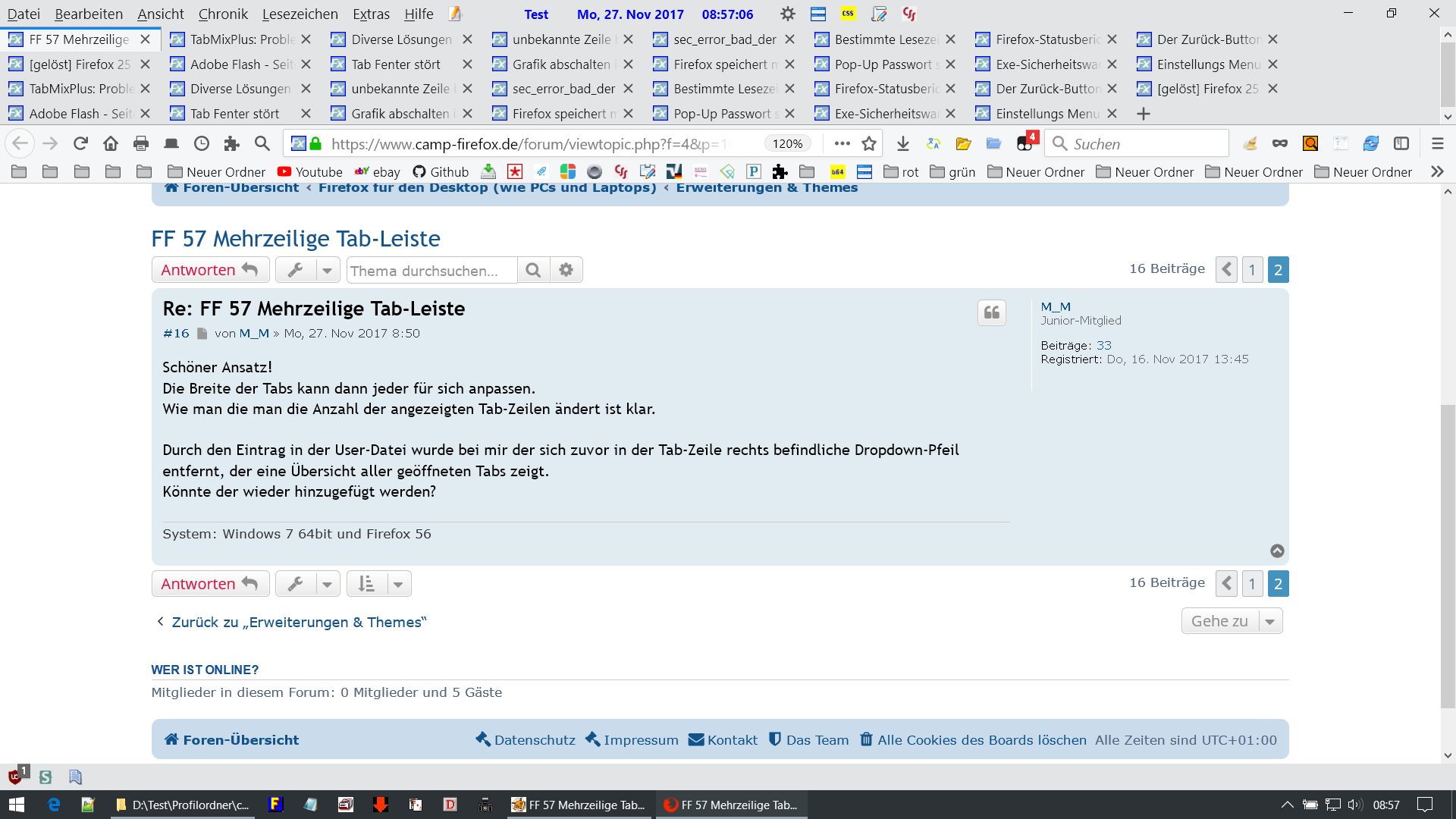Image resolution: width=1456 pixels, height=819 pixels.
Task: Open add-ons via the puzzle icon
Action: [232, 143]
